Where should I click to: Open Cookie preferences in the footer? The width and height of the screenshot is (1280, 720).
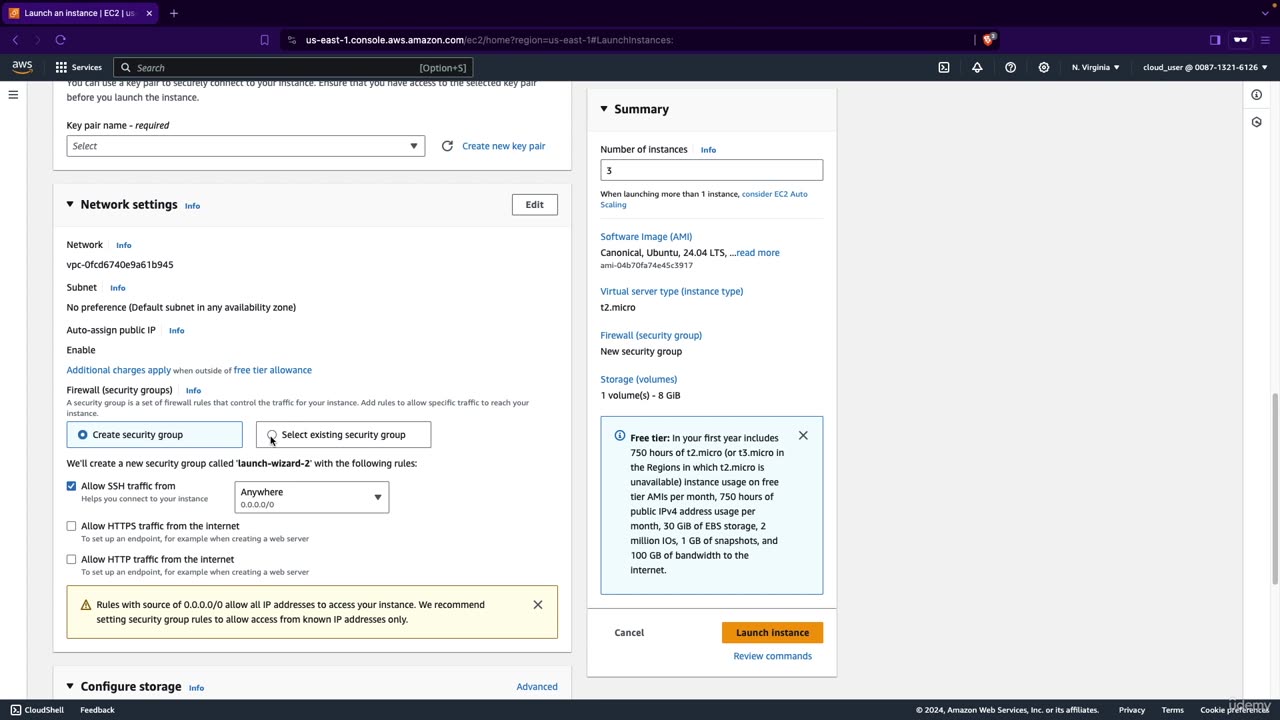(x=1234, y=710)
